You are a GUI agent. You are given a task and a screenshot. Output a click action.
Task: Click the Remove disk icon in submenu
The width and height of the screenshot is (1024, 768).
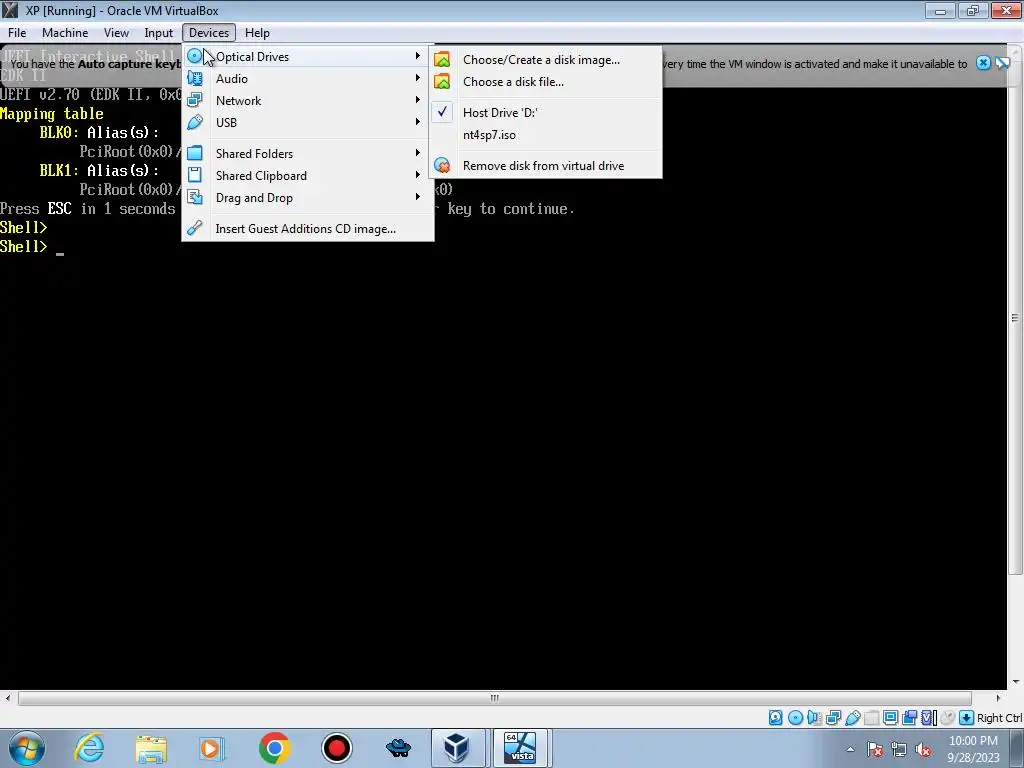click(x=442, y=165)
